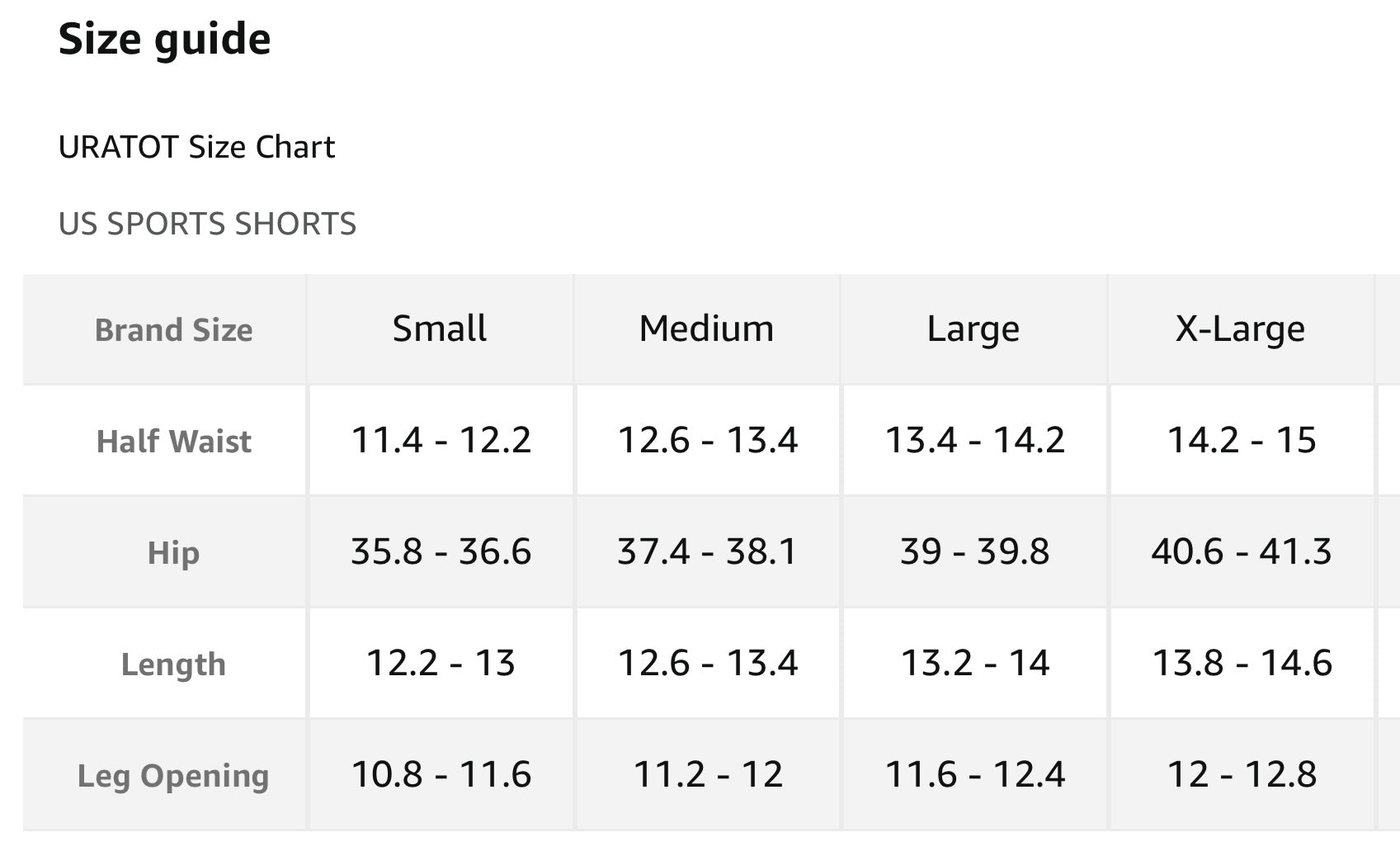Click the Brand Size header cell
Screen dimensions: 1400x856
pos(173,330)
